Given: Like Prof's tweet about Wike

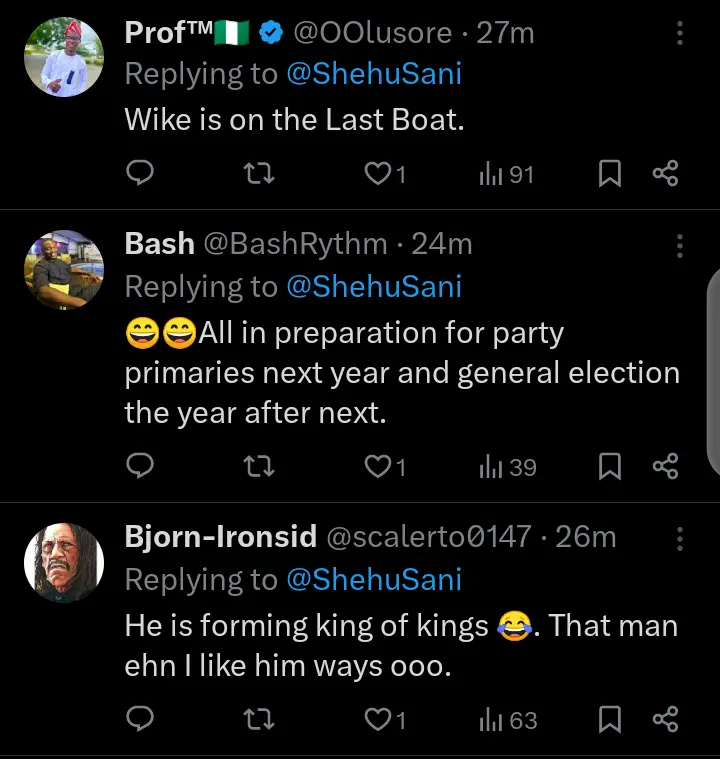Looking at the screenshot, I should click(x=377, y=175).
